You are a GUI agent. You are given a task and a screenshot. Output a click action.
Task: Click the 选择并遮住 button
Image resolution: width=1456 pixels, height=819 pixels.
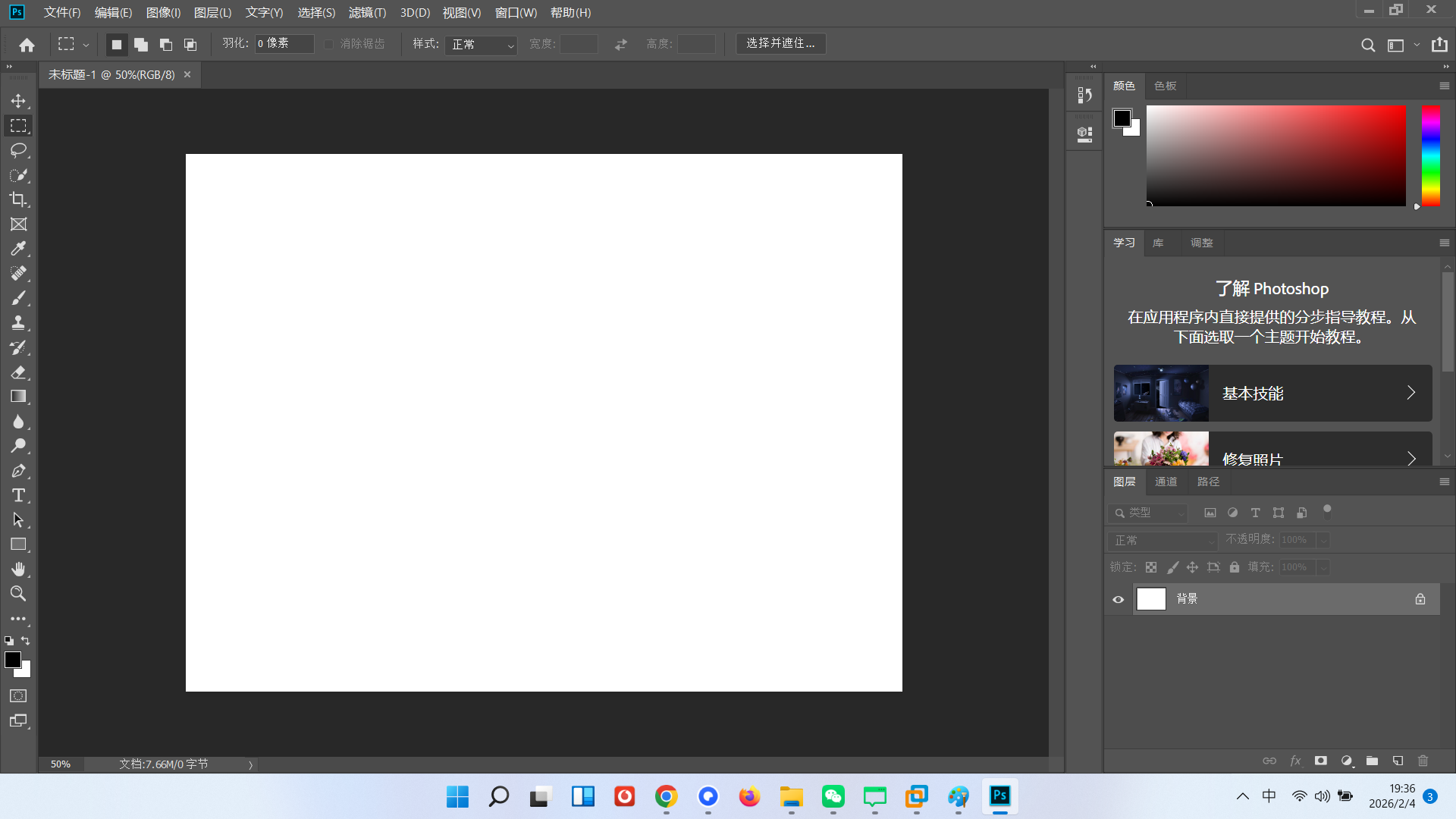click(781, 43)
